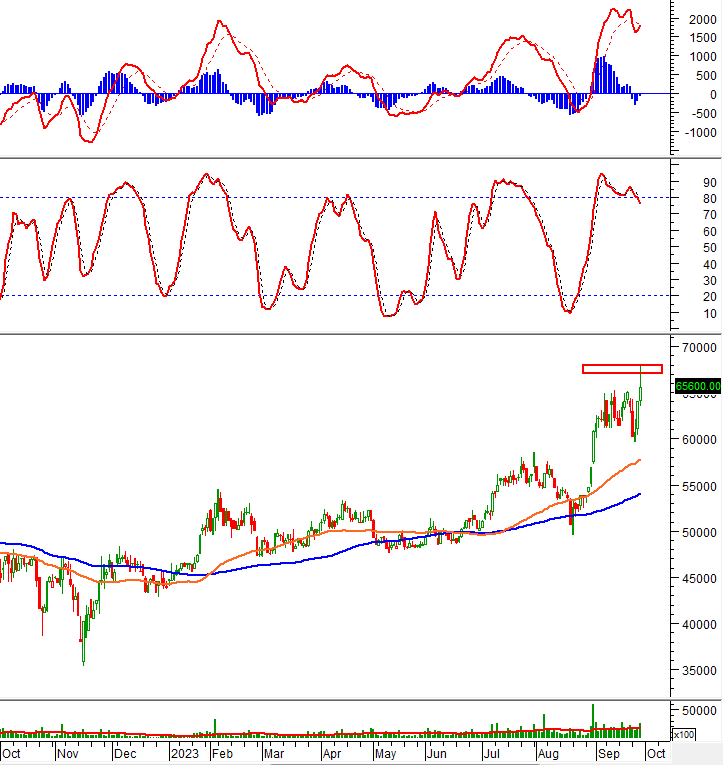Click the -1000 value on MACD axis
Viewport: 723px width, 765px height.
coord(701,133)
